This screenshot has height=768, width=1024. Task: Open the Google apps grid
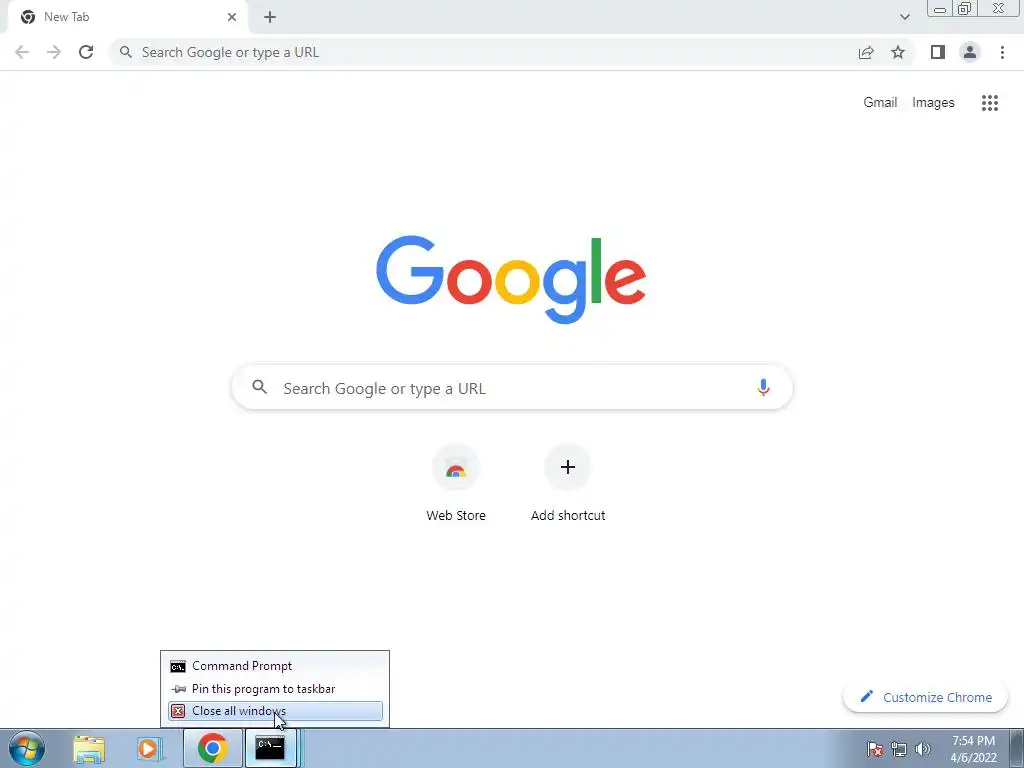point(989,103)
